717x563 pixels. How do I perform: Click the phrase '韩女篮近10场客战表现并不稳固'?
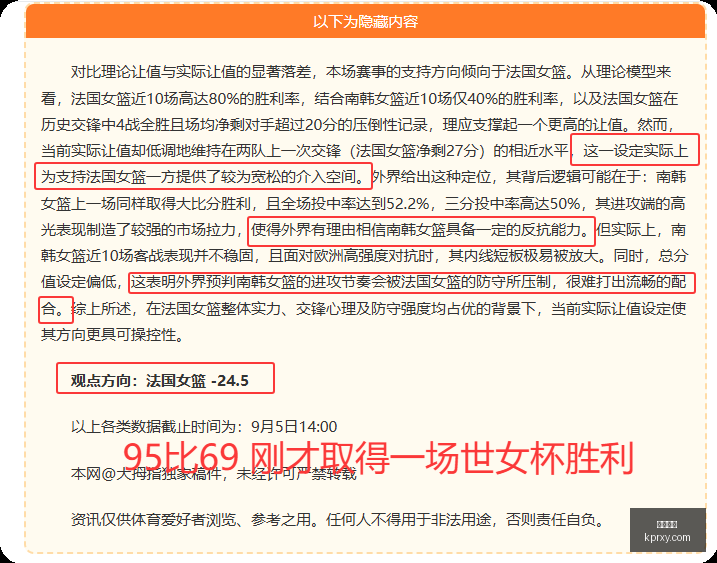point(147,256)
